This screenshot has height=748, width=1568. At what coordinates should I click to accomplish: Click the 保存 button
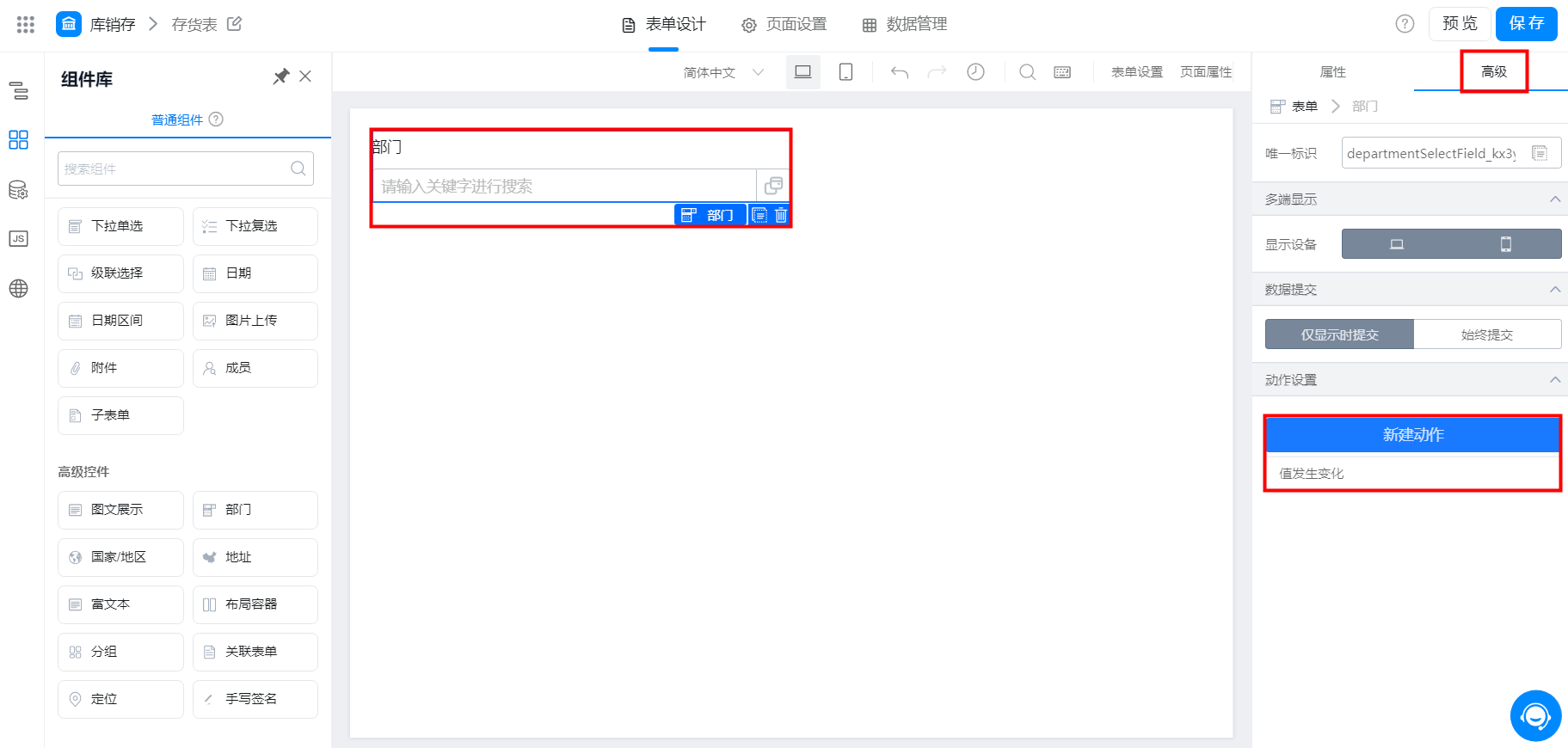1527,23
